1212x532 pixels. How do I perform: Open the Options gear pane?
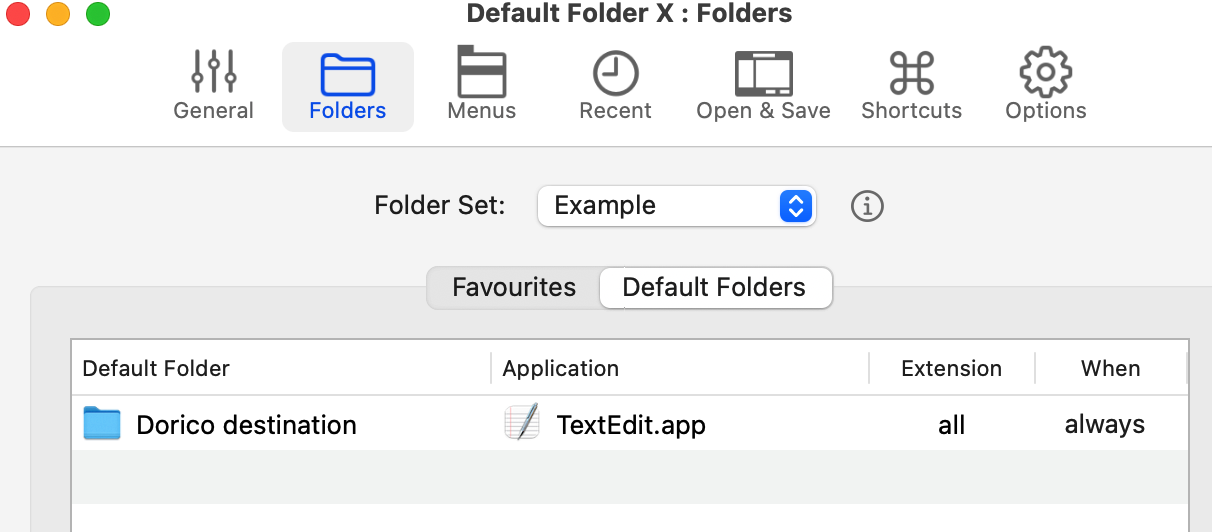click(1045, 86)
